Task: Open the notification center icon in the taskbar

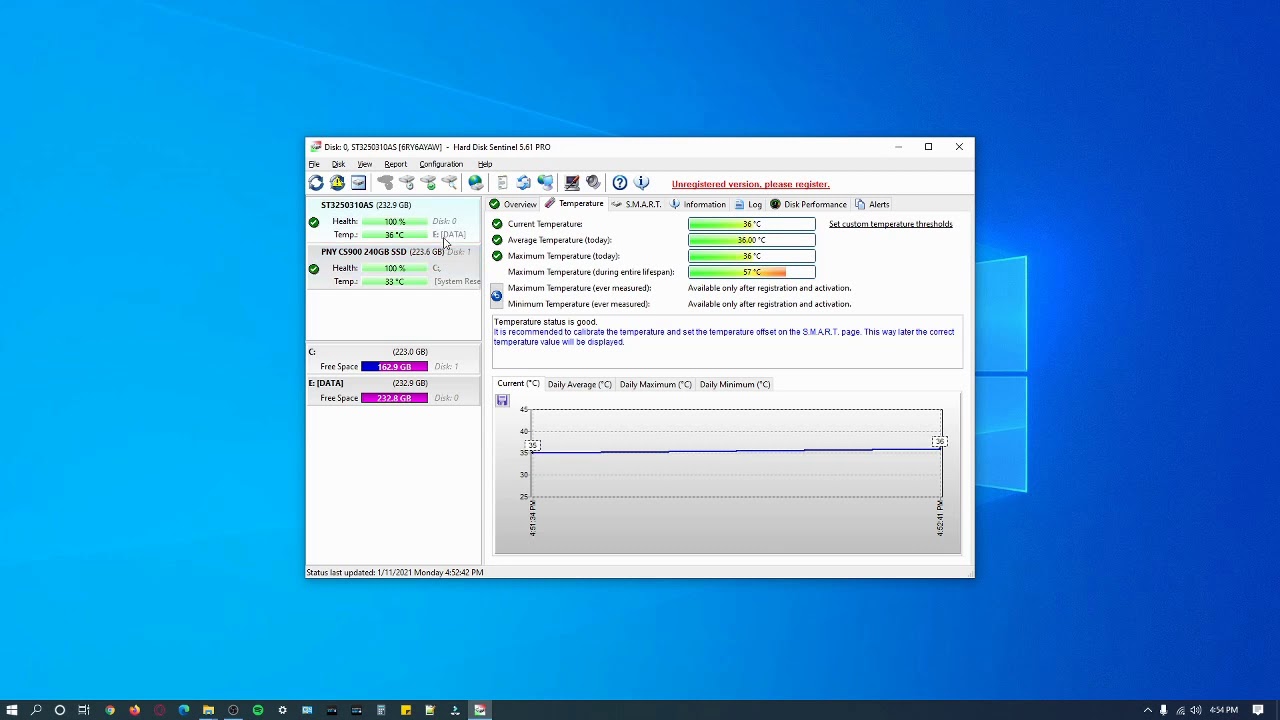Action: pyautogui.click(x=1258, y=710)
